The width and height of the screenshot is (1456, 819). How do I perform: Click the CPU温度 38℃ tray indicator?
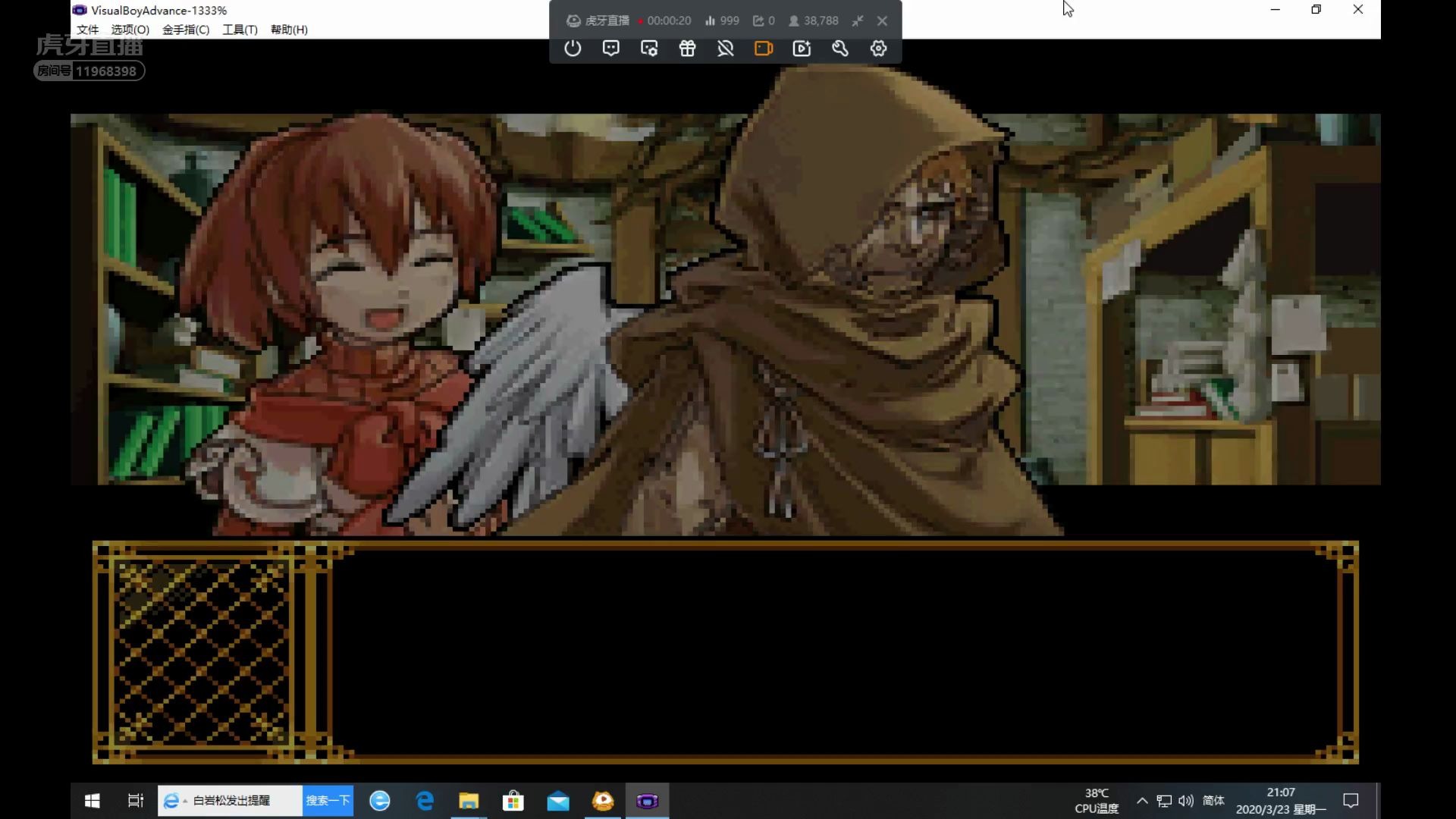click(1097, 801)
